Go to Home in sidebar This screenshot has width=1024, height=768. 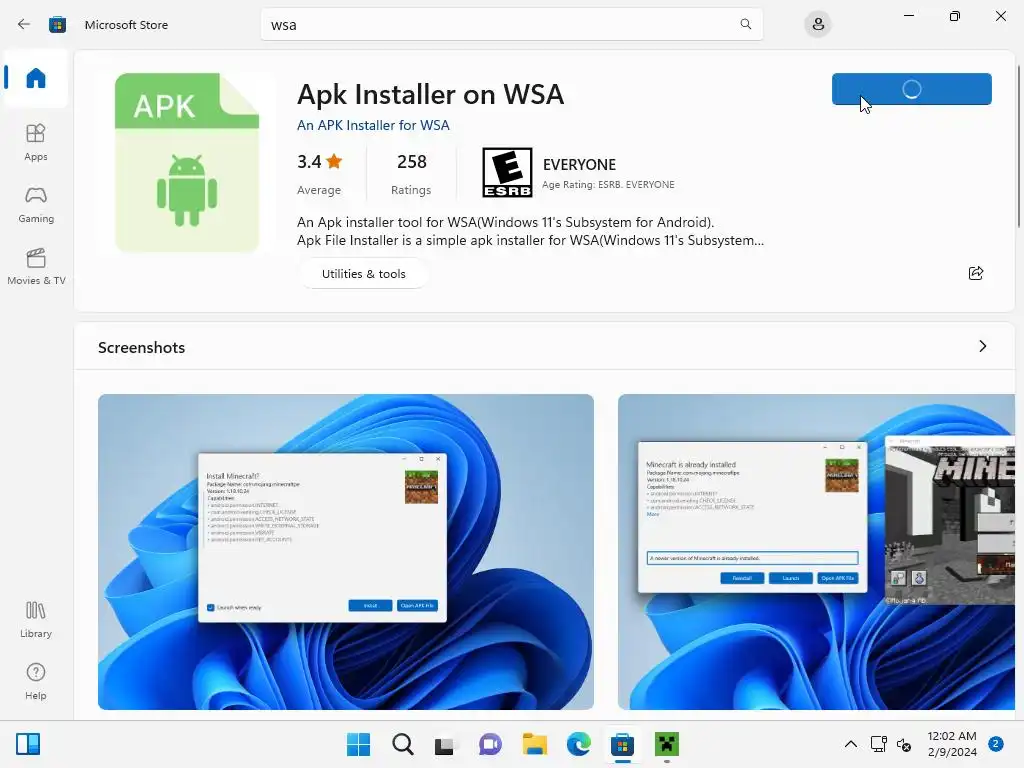(36, 78)
